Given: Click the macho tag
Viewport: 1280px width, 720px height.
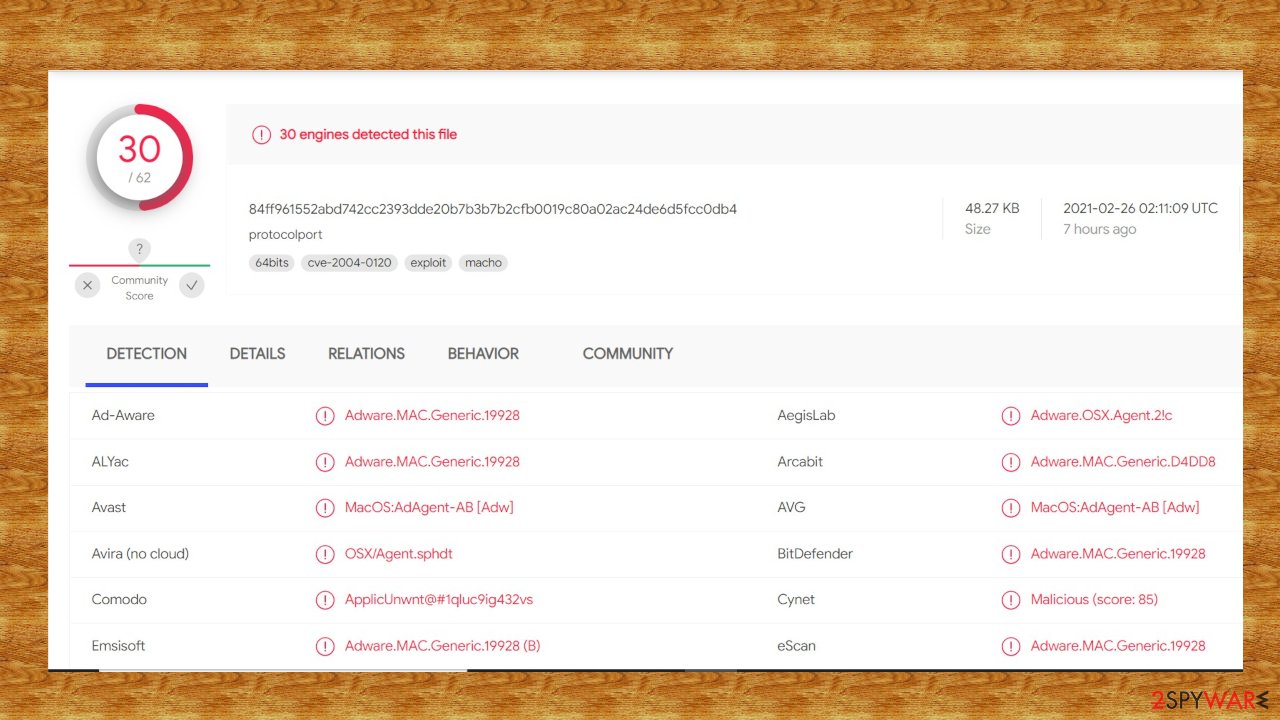Looking at the screenshot, I should (x=484, y=263).
